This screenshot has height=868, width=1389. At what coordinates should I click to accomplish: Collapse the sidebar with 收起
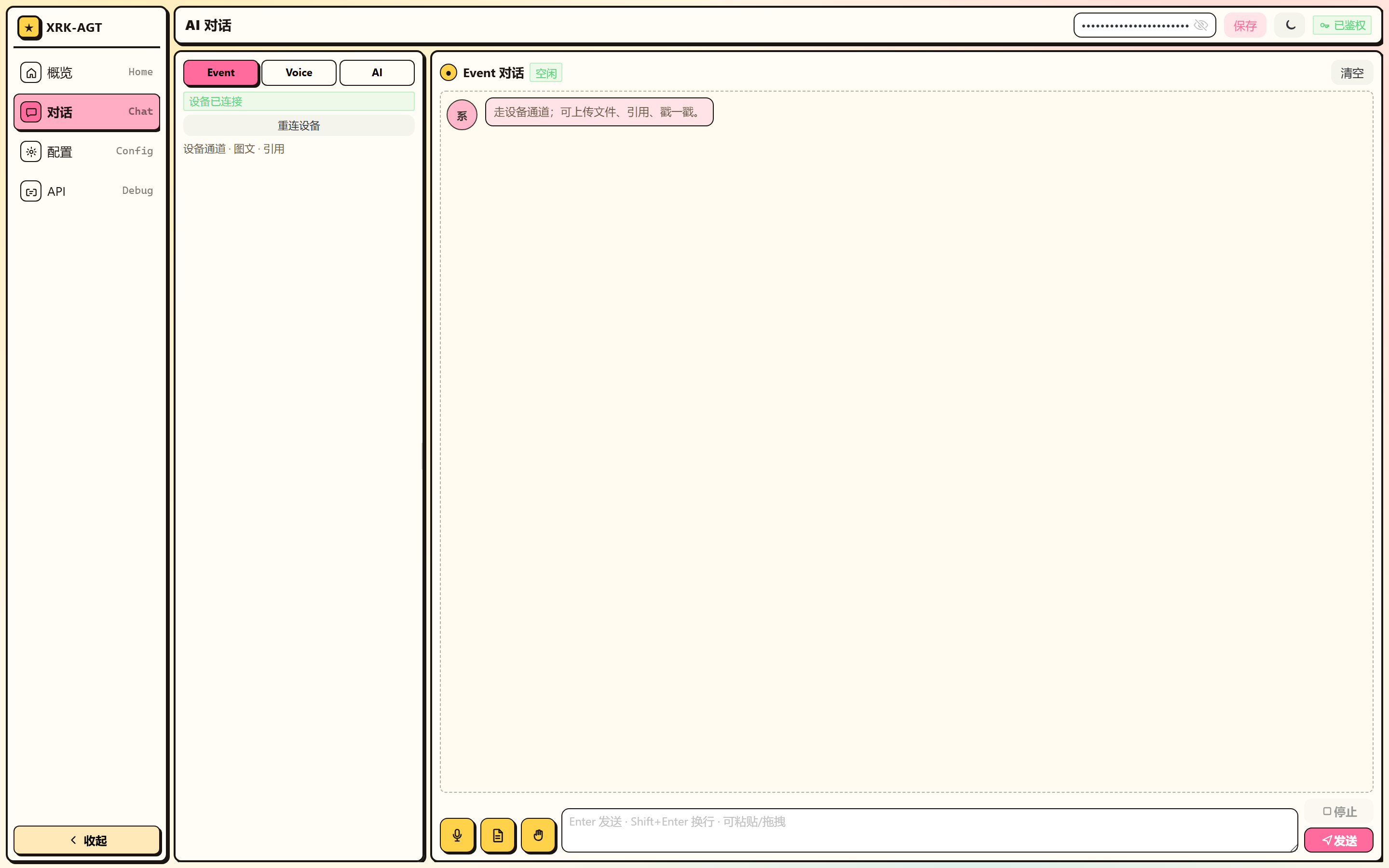coord(87,841)
